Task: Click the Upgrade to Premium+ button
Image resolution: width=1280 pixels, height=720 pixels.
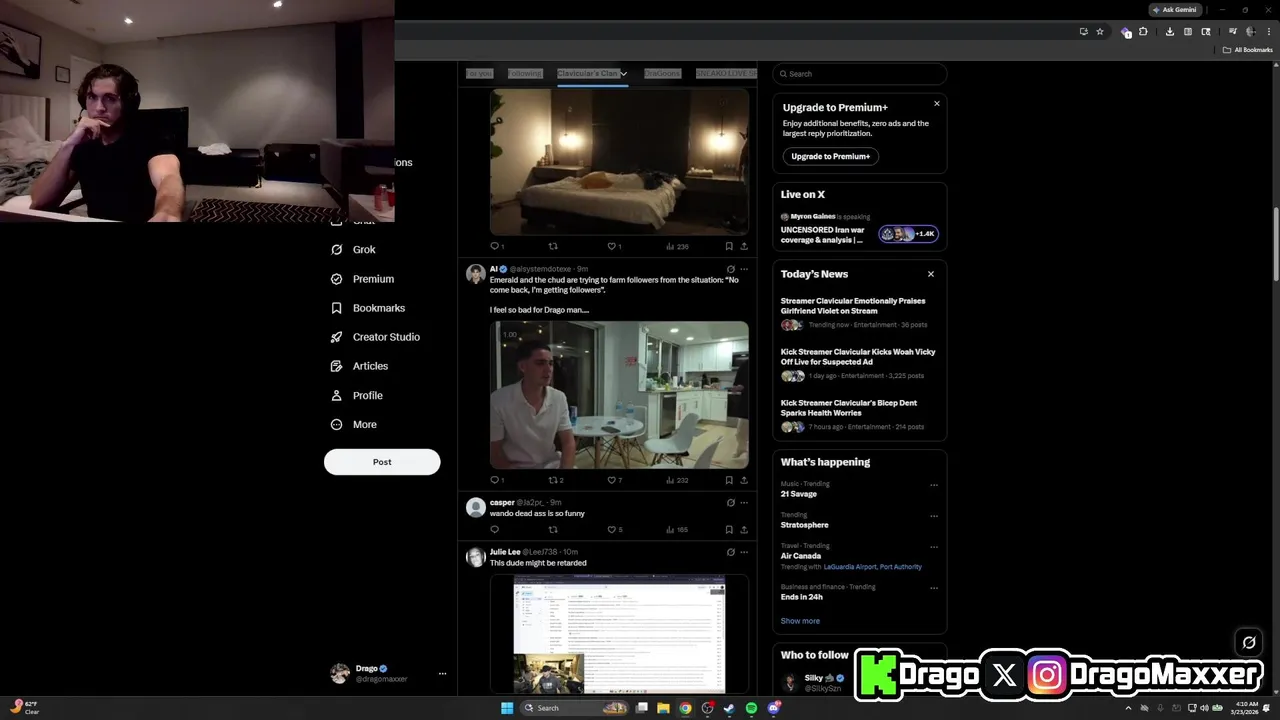Action: pyautogui.click(x=830, y=156)
